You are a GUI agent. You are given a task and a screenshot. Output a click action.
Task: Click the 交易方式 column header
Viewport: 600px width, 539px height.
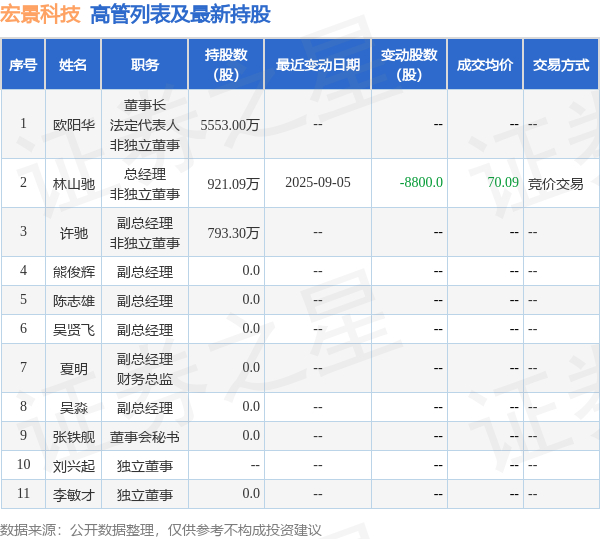tap(561, 65)
